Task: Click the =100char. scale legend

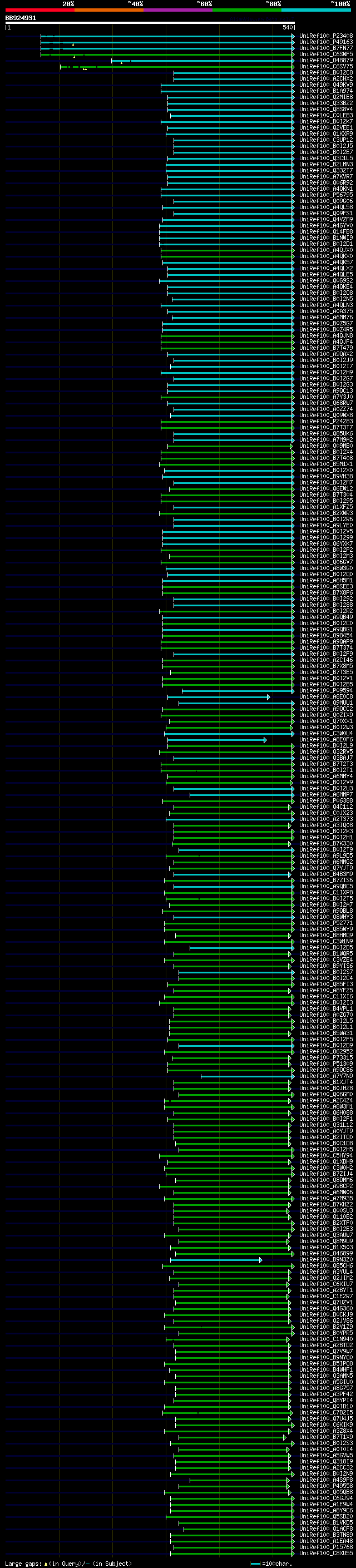Action: [x=272, y=1563]
